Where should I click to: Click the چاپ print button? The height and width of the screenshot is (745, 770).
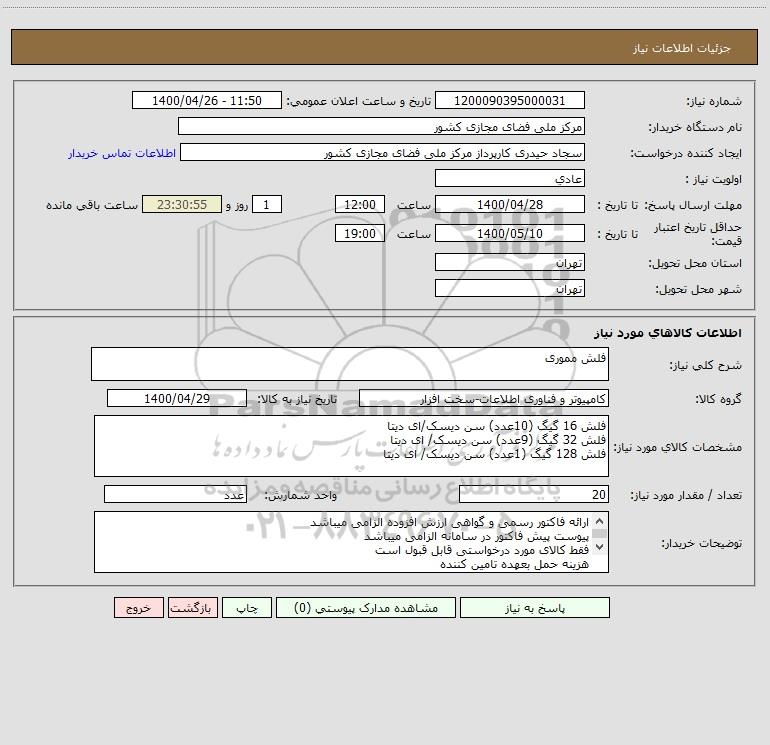pos(247,608)
